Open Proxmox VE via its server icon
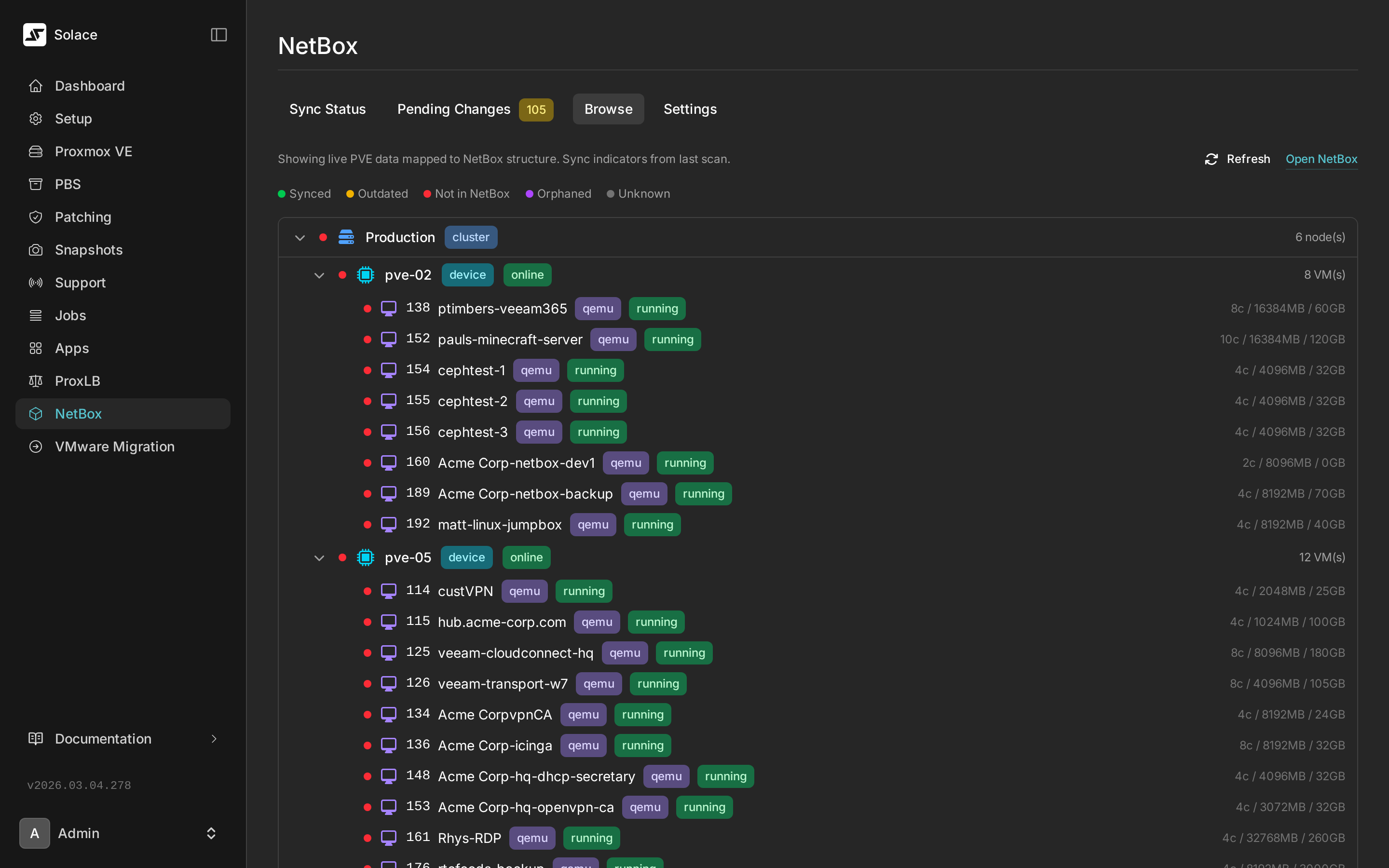The width and height of the screenshot is (1389, 868). [x=36, y=151]
